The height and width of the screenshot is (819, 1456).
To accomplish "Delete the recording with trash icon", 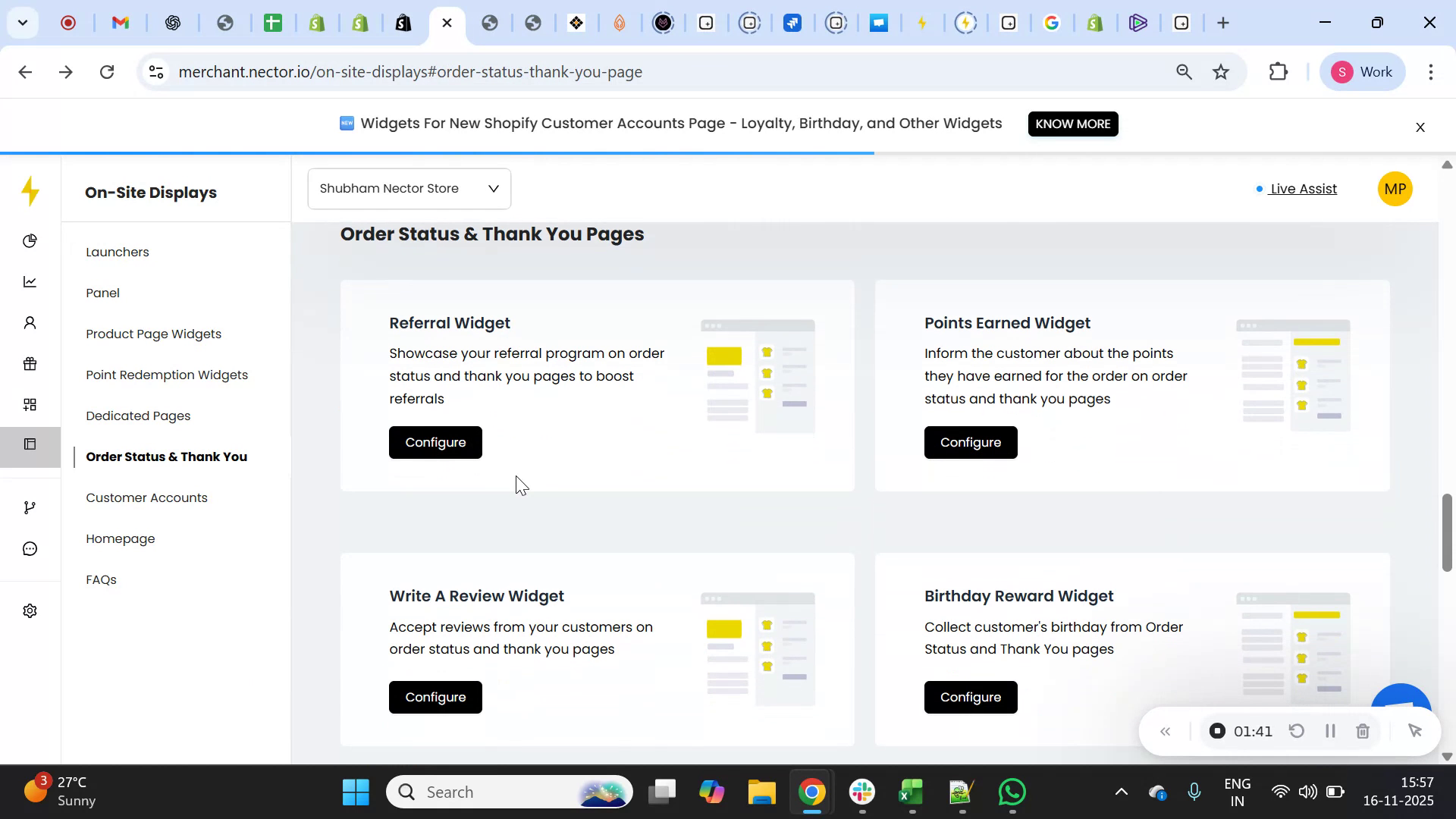I will click(1363, 732).
